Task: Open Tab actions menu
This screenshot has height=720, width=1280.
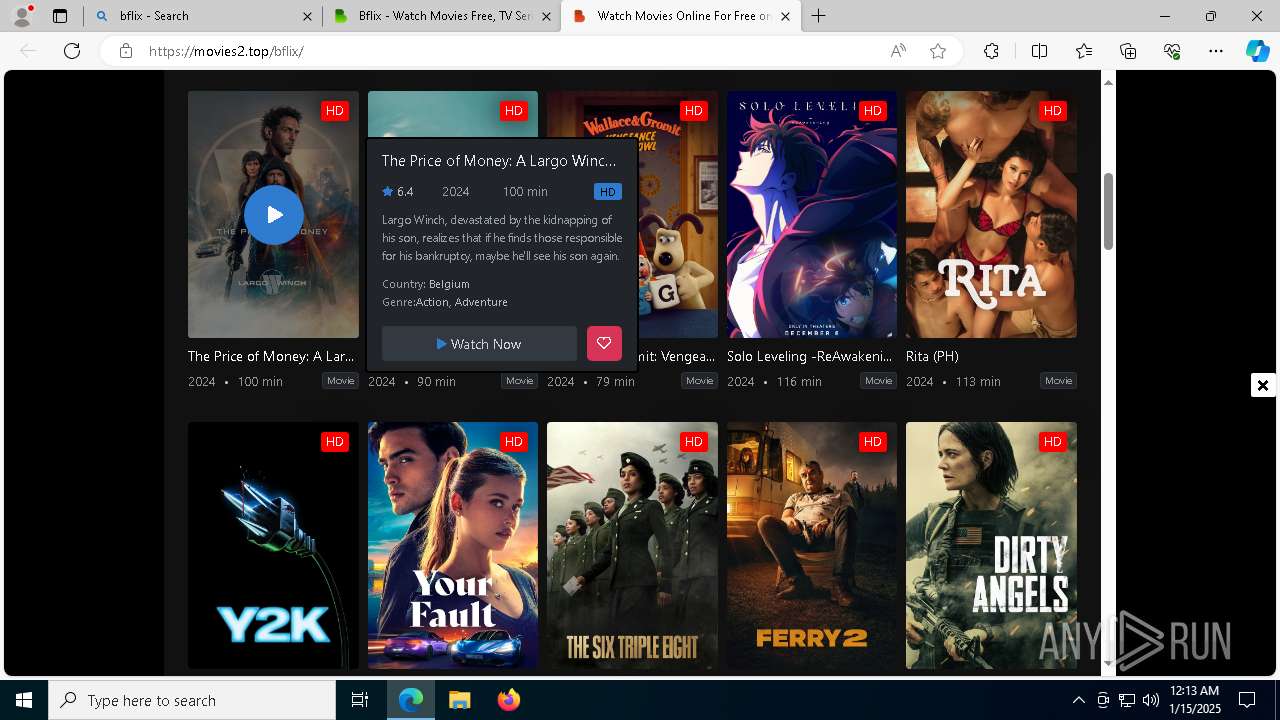Action: (60, 16)
